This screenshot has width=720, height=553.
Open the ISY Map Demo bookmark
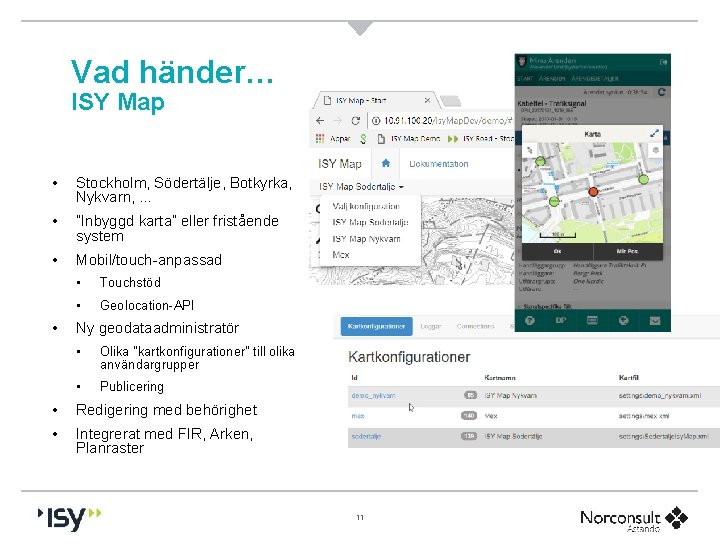coord(409,138)
